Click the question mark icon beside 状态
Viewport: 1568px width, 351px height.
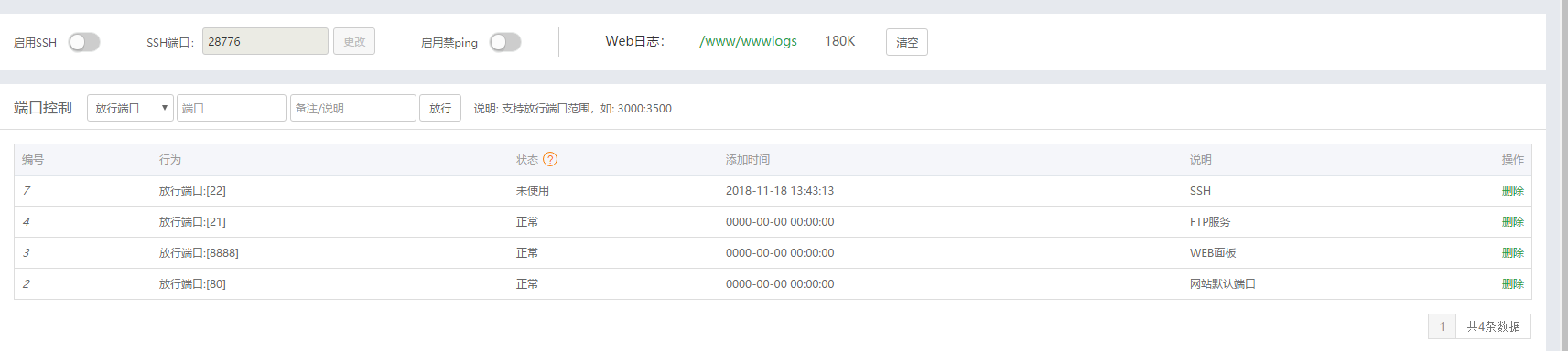550,159
